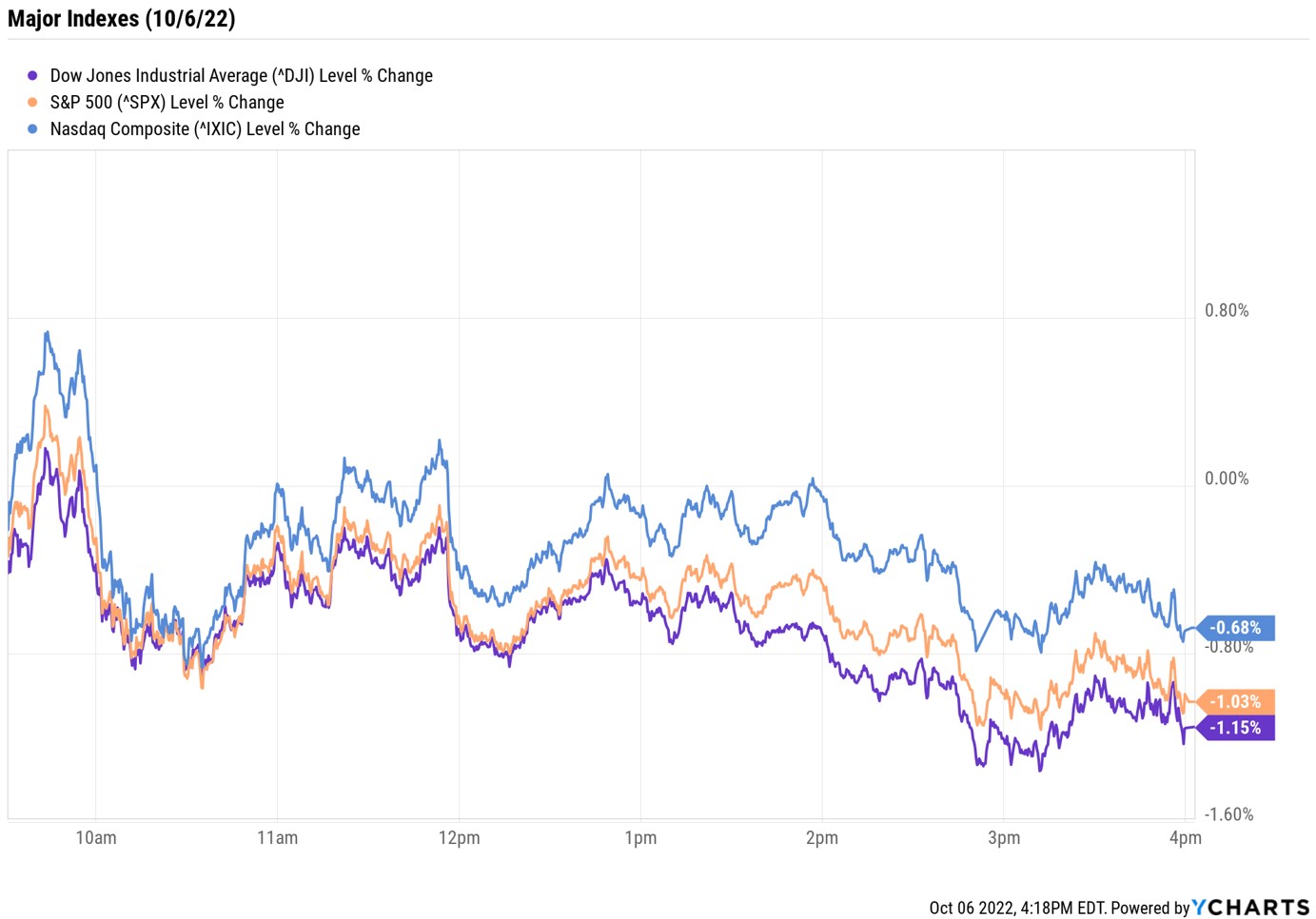
Task: Click the -0.68% Nasdaq end value tag
Action: point(1236,628)
